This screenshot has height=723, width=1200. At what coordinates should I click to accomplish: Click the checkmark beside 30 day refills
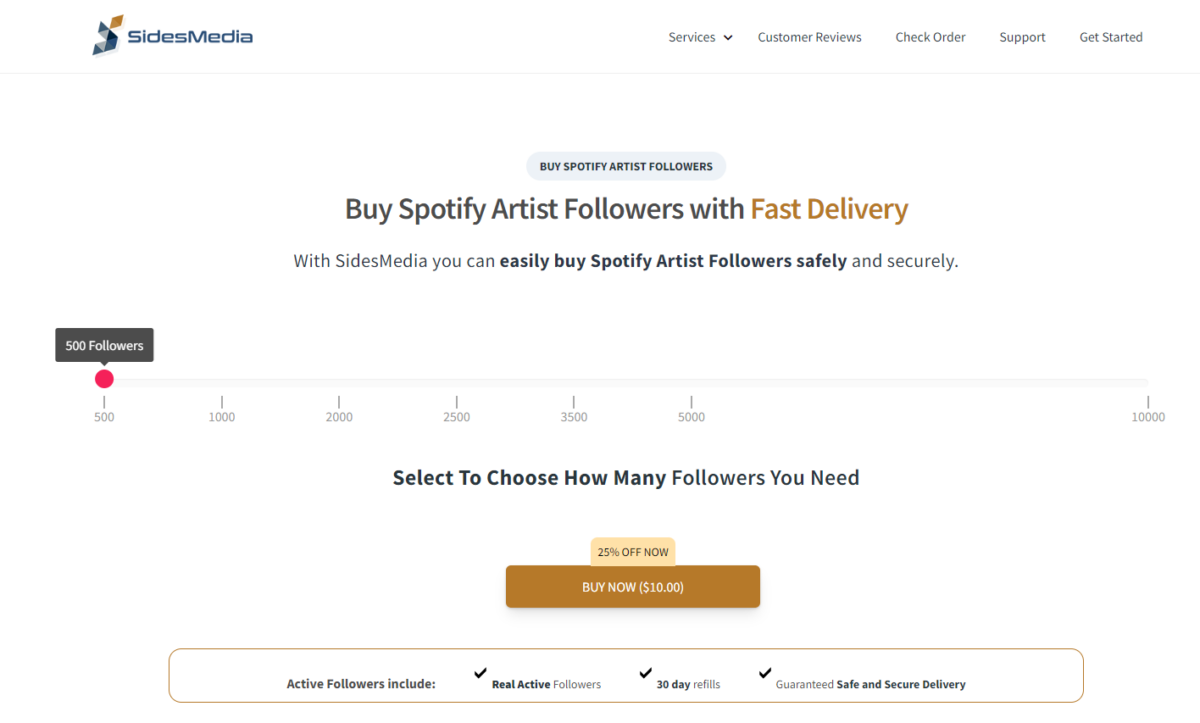(645, 673)
